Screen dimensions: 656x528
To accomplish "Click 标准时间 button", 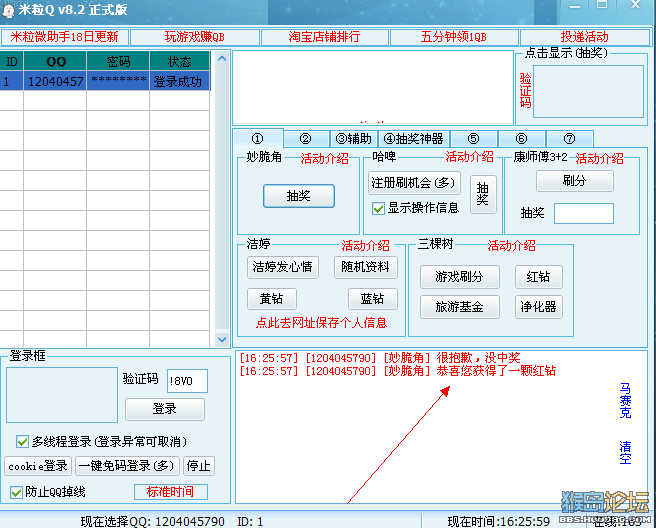I will click(x=171, y=492).
